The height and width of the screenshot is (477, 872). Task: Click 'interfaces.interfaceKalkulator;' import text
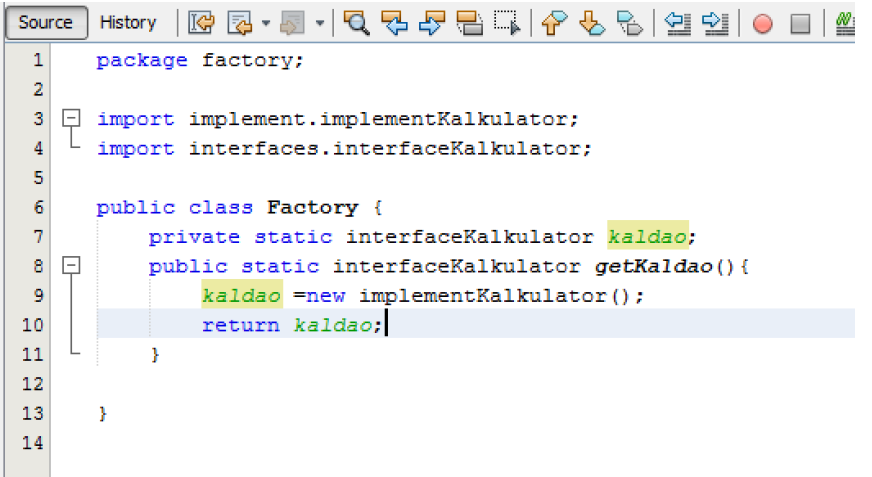coord(390,148)
